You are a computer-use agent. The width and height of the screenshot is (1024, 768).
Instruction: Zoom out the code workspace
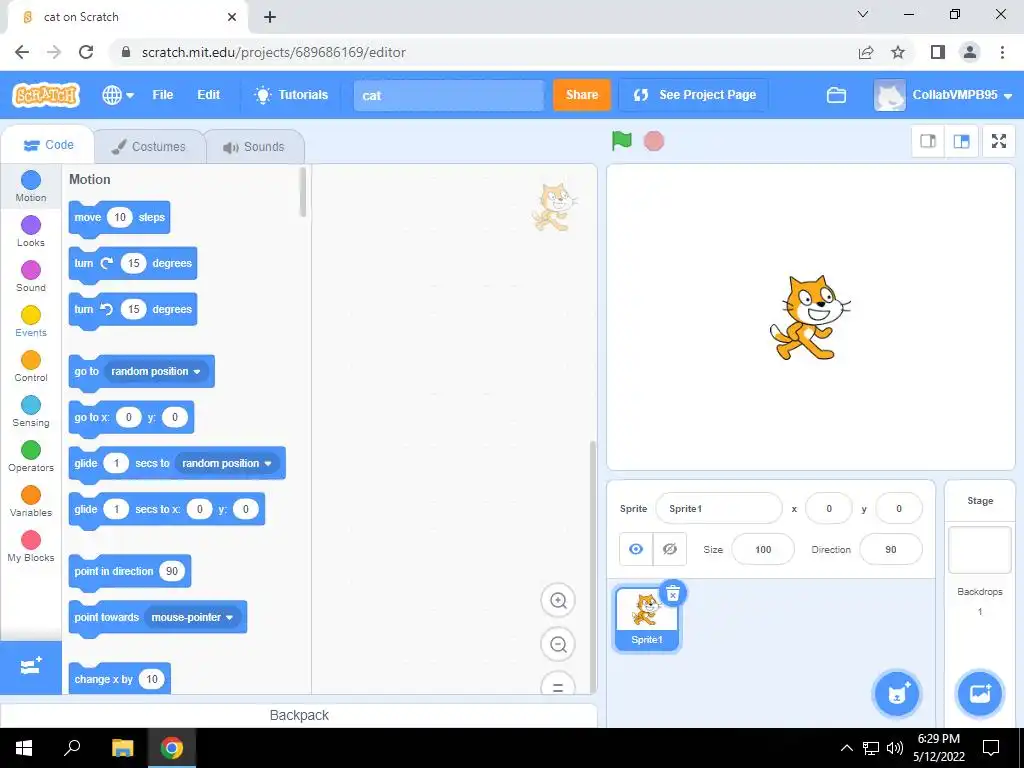[x=558, y=645]
